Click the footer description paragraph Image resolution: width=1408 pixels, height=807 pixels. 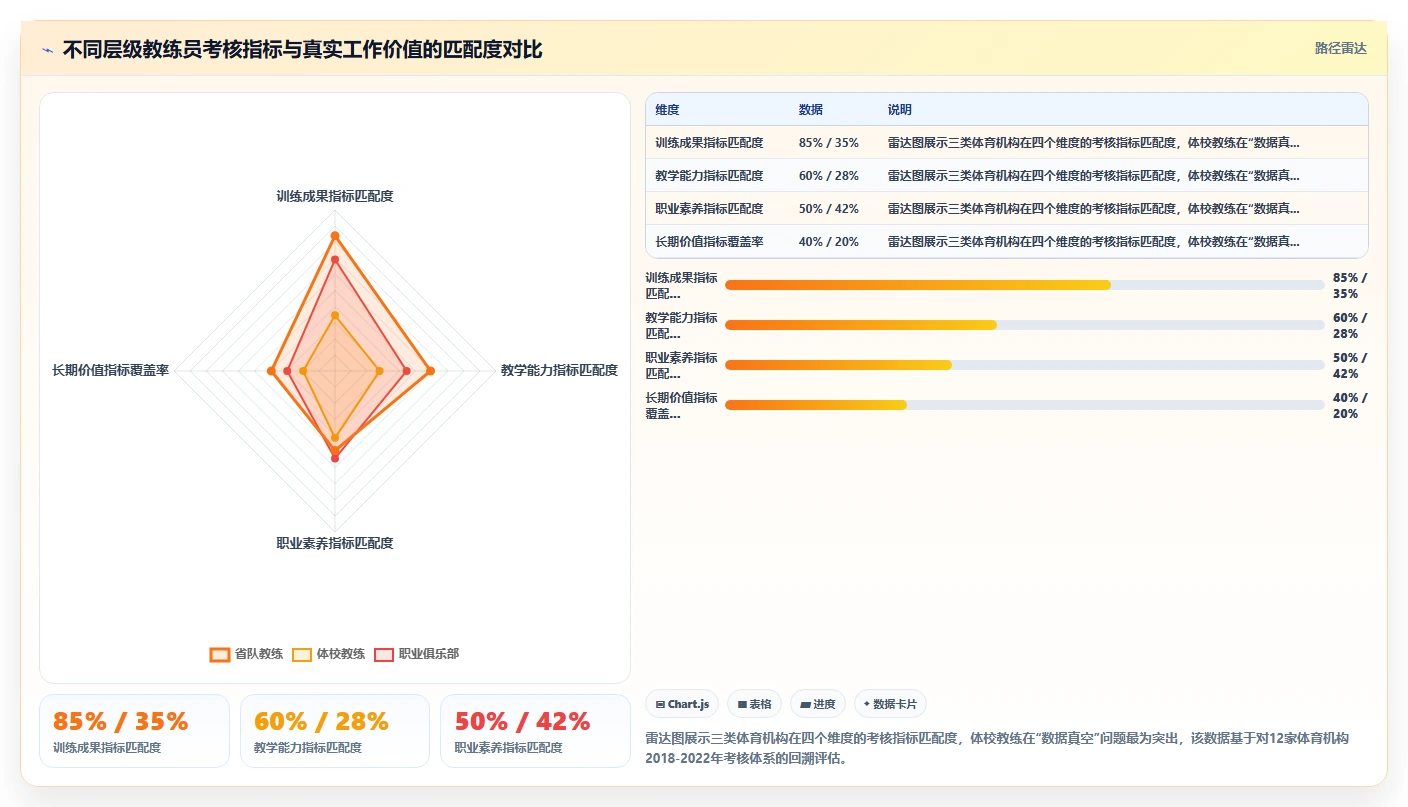pyautogui.click(x=1005, y=748)
